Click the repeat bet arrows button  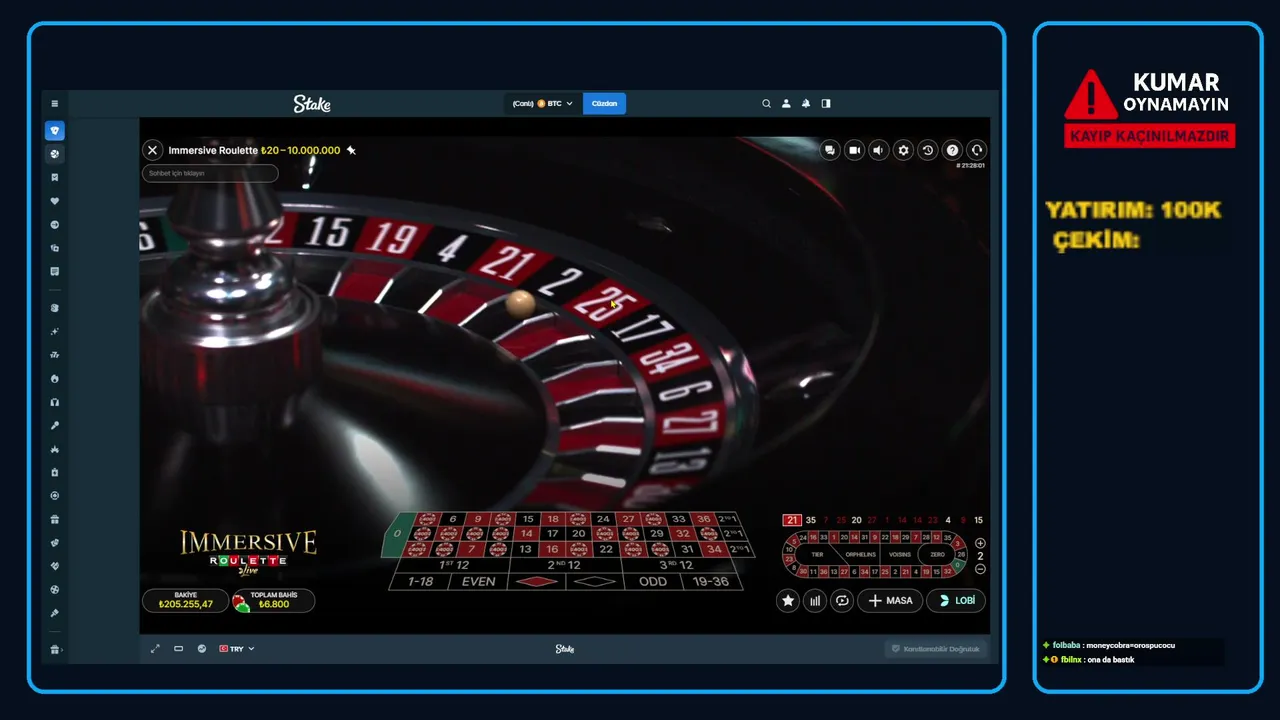click(842, 601)
